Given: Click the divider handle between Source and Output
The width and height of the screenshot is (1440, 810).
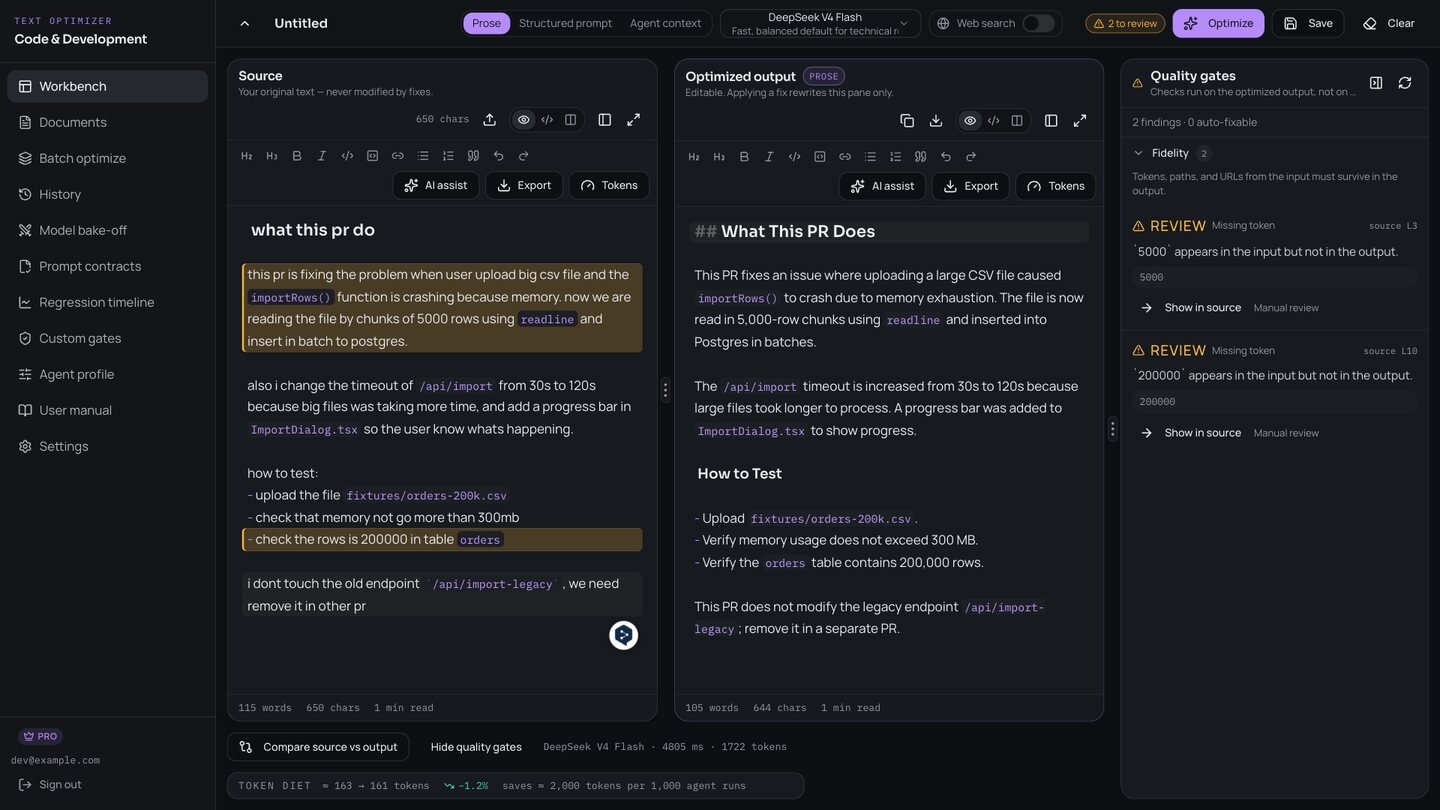Looking at the screenshot, I should pos(665,390).
